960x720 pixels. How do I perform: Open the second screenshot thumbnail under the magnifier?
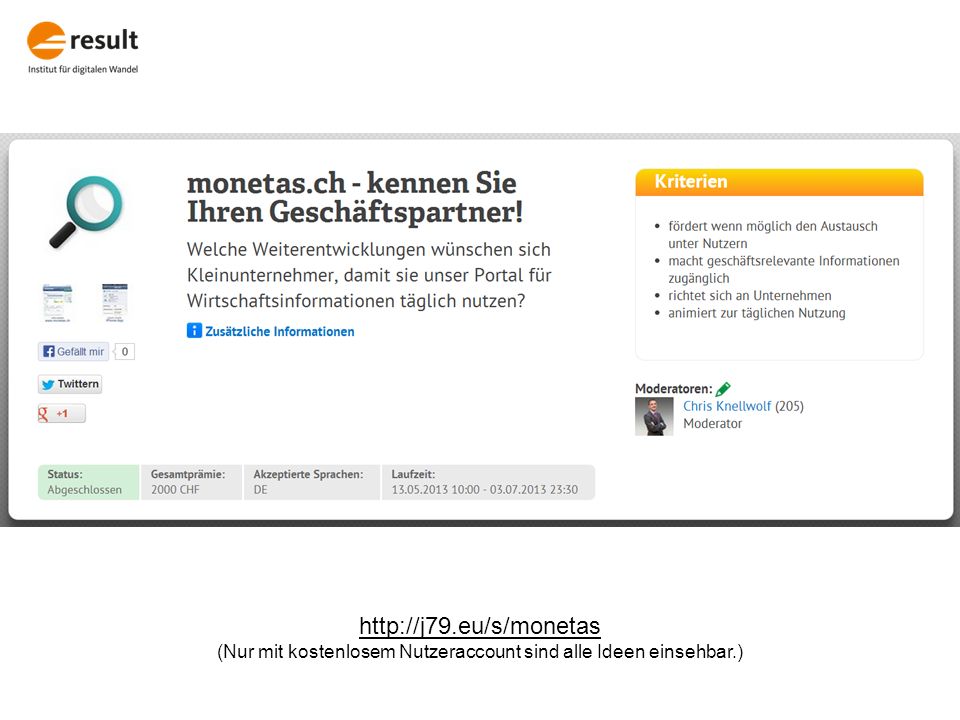(114, 302)
